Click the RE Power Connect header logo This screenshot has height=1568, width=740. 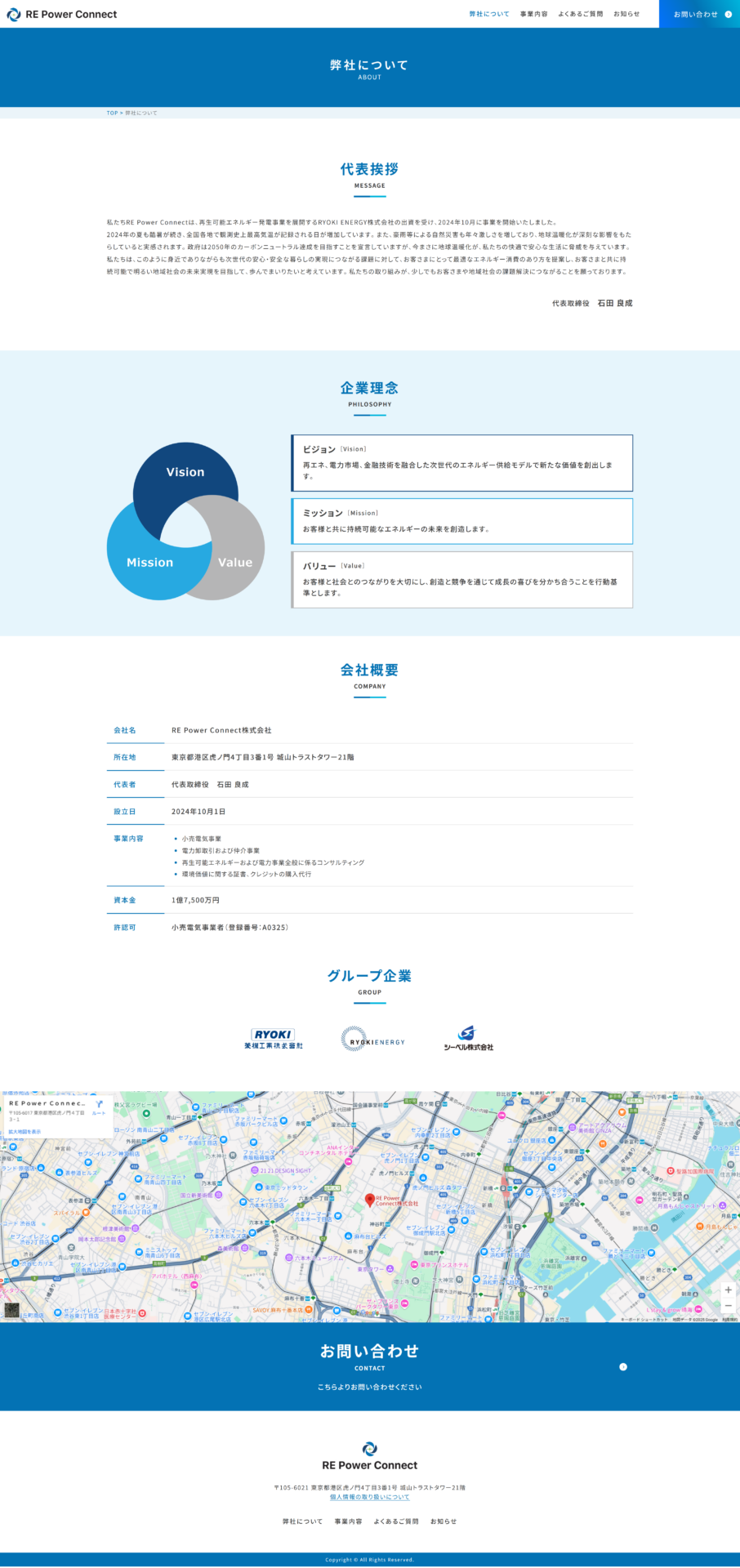pyautogui.click(x=61, y=14)
